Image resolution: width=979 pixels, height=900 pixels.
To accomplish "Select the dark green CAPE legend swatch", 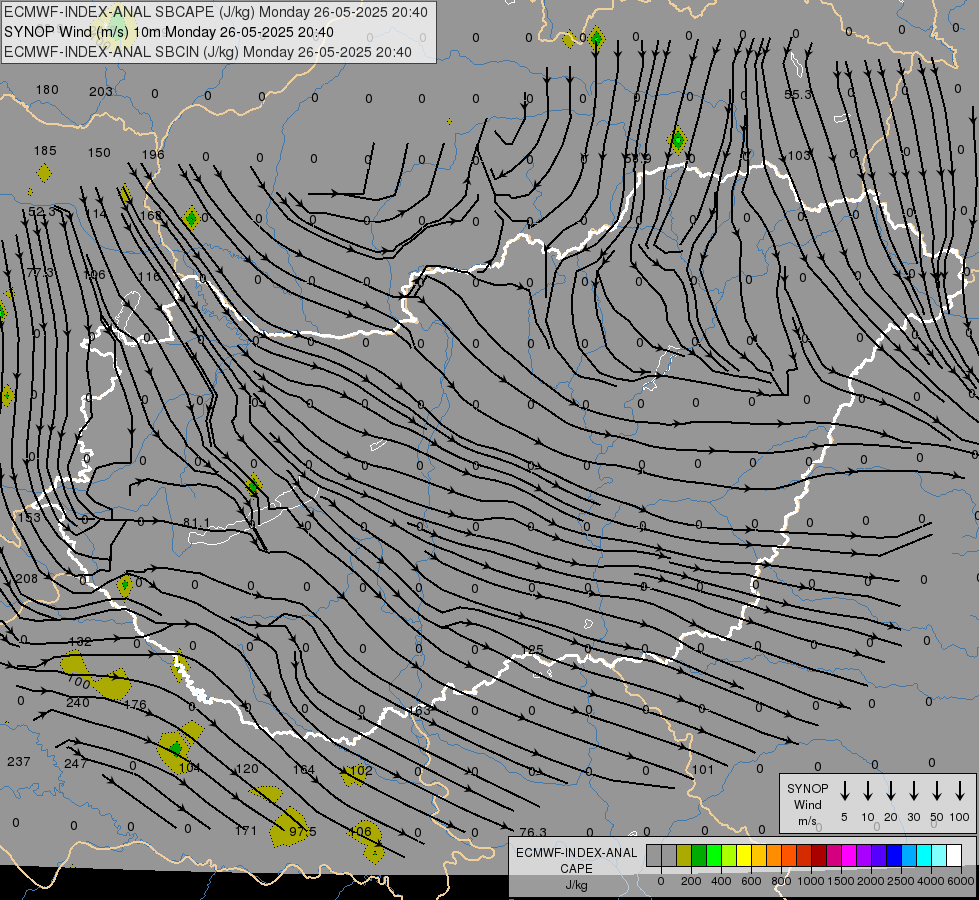I will tap(699, 856).
